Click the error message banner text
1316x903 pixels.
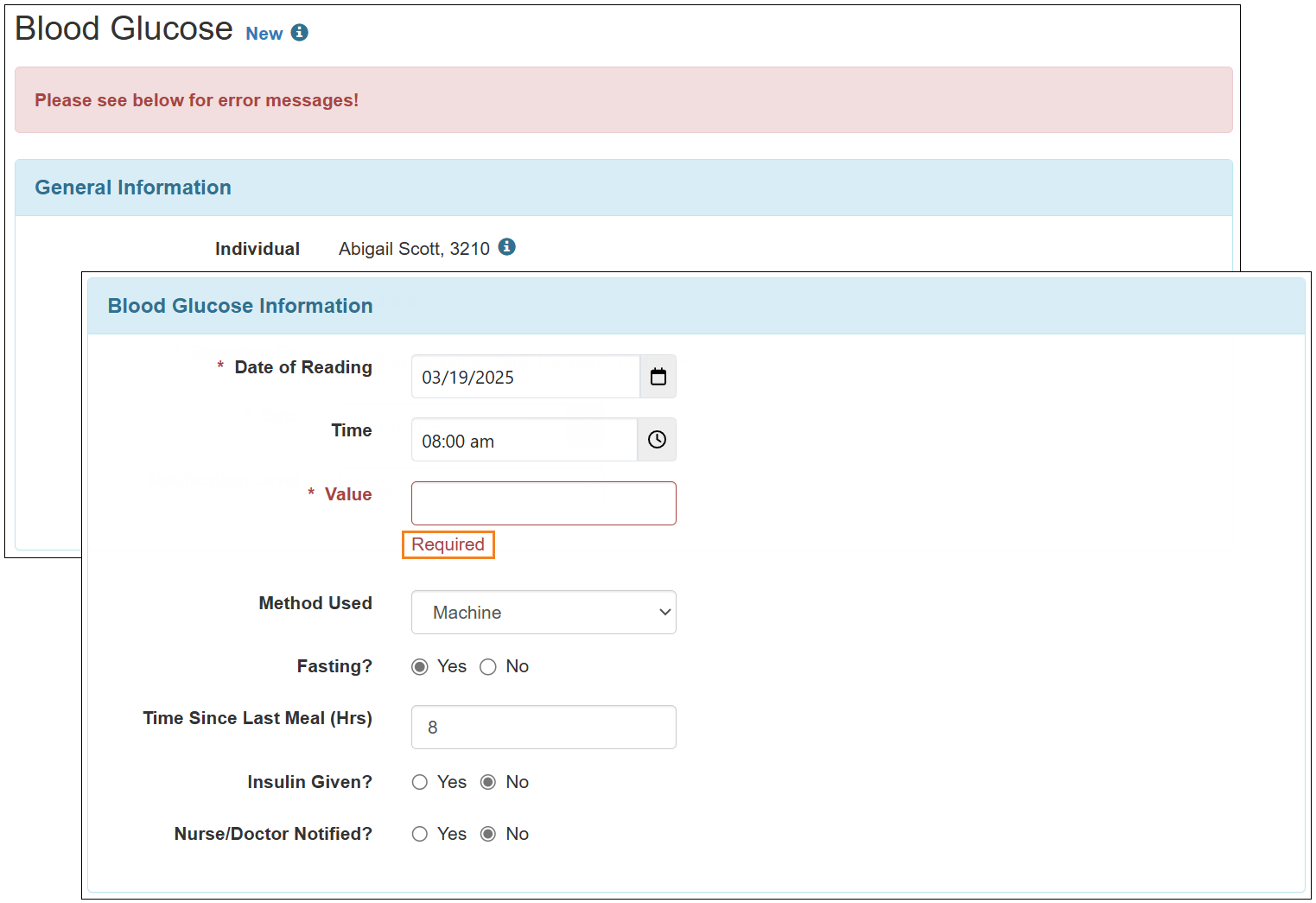(196, 100)
